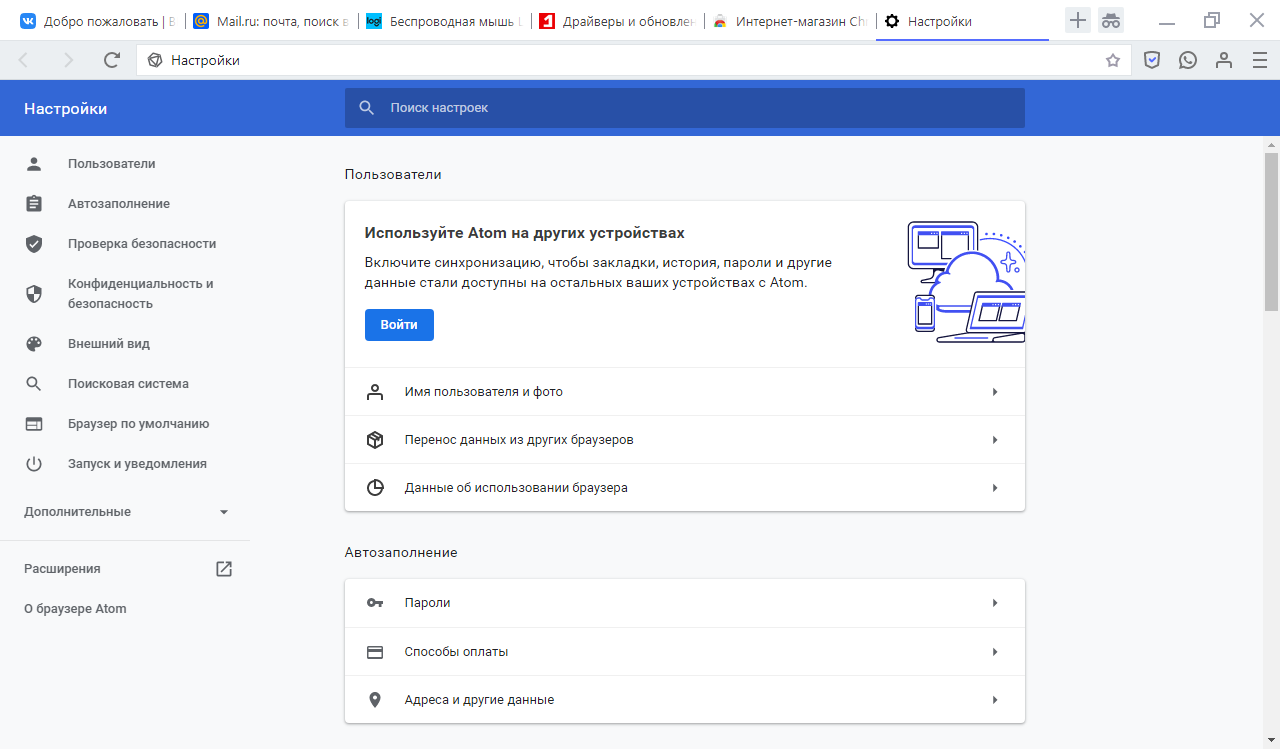Viewport: 1280px width, 749px height.
Task: Expand the Имя пользователя и фото row arrow
Action: 995,392
